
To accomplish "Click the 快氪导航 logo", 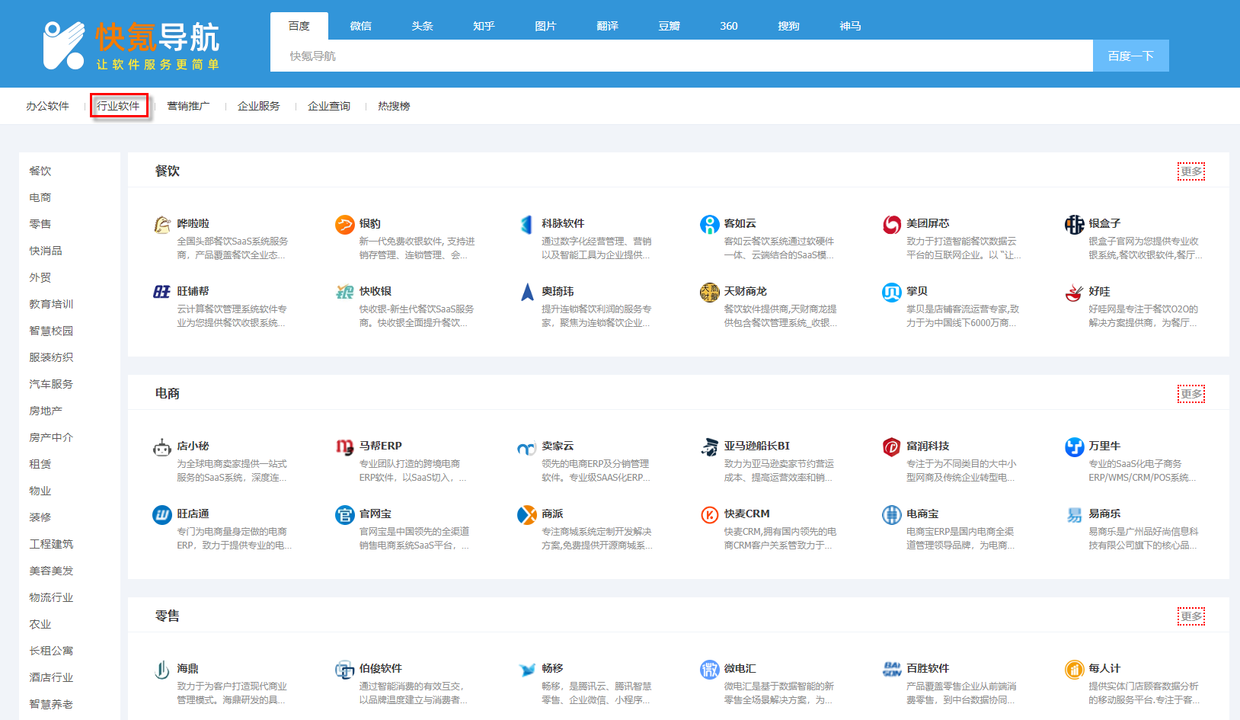I will 131,45.
